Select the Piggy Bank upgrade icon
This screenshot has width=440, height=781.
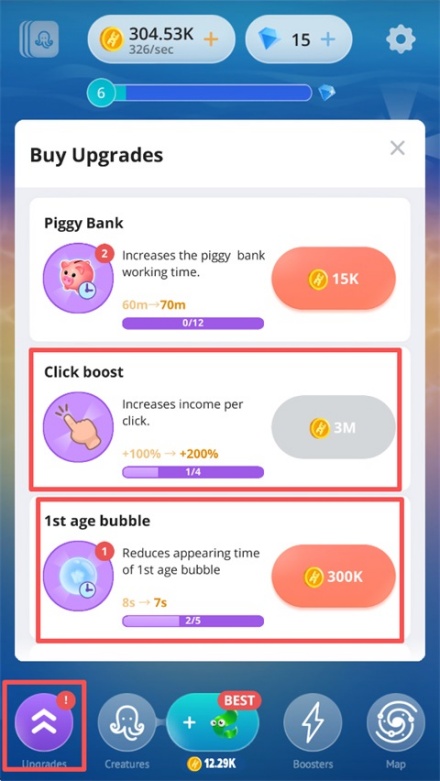click(x=78, y=278)
